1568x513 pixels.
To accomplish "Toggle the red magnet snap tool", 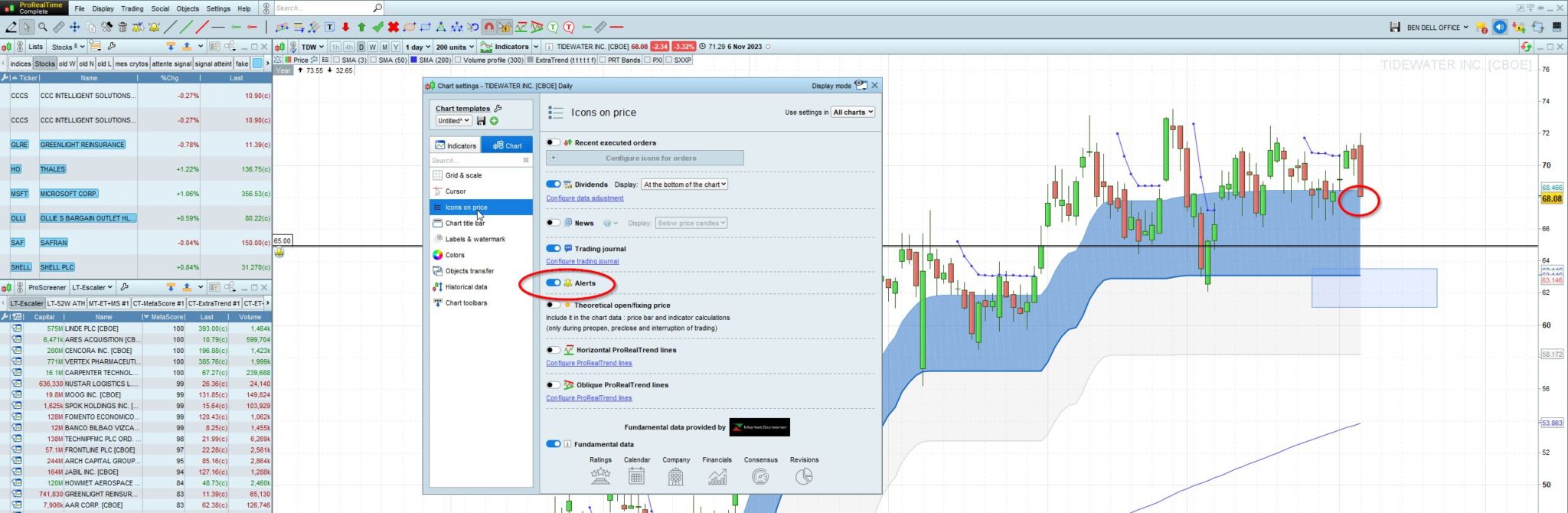I will [488, 27].
